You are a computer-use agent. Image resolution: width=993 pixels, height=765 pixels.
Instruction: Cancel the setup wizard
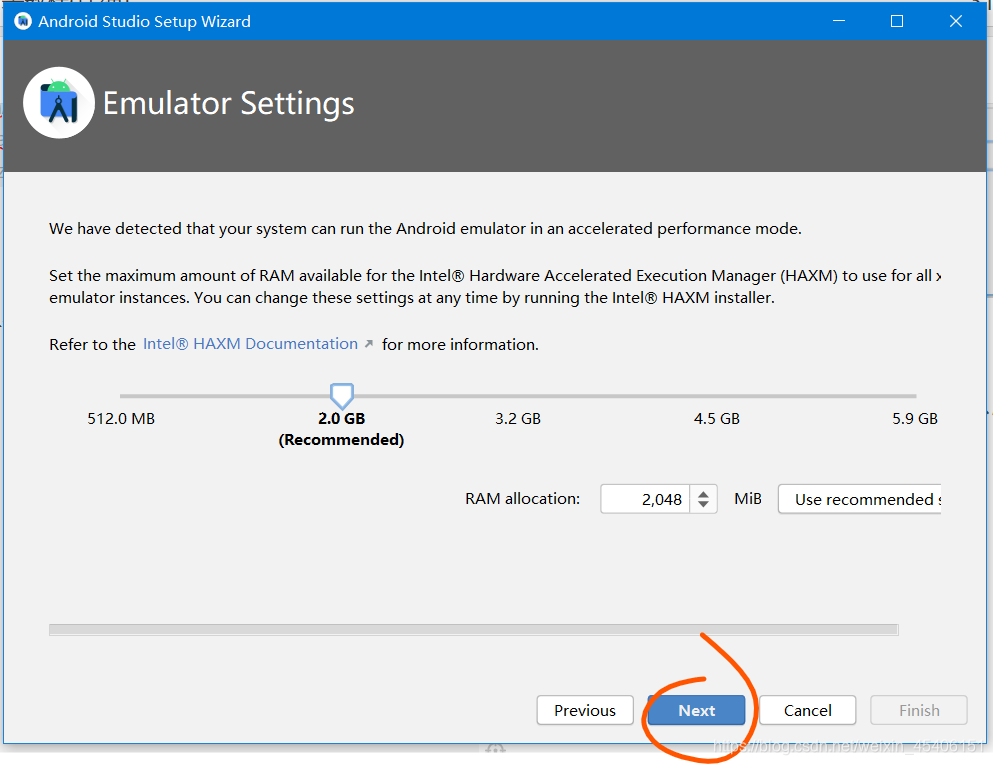pyautogui.click(x=807, y=710)
